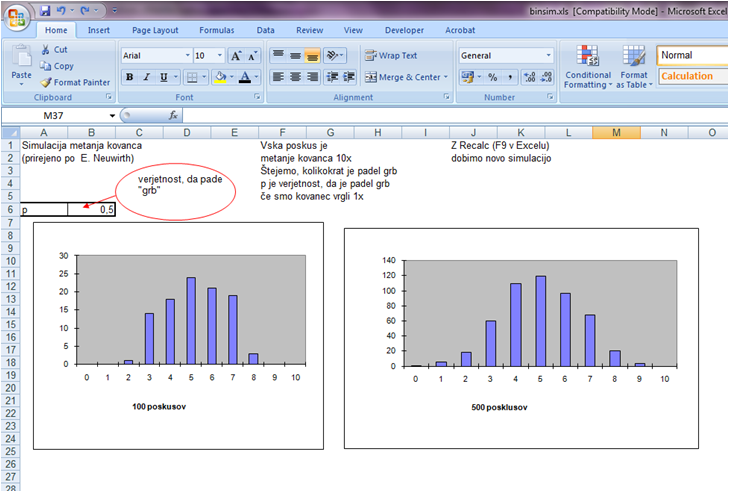Save workbook from Quick Access toolbar

[x=45, y=10]
